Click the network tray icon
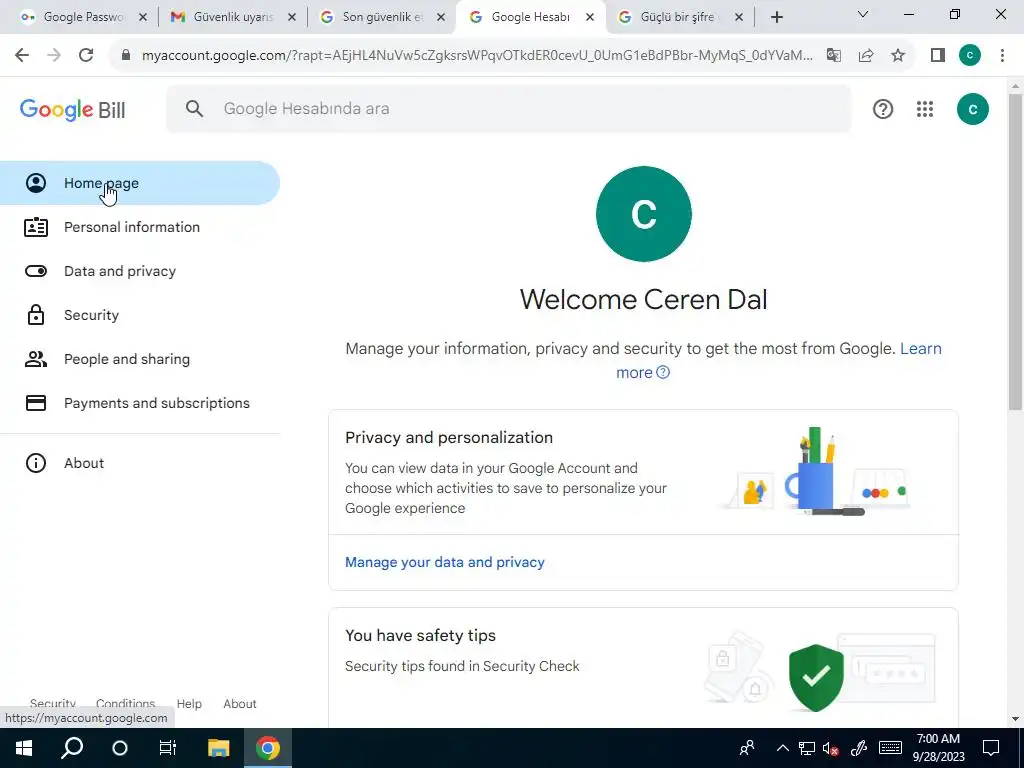 click(807, 748)
